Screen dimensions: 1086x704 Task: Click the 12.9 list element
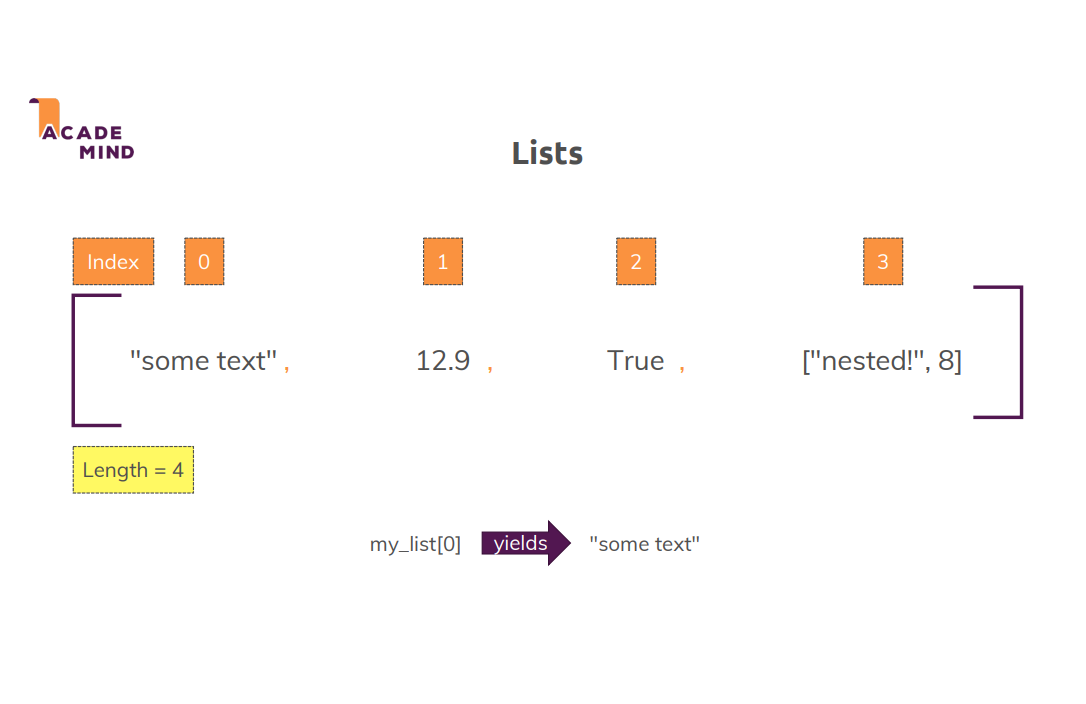[x=443, y=360]
